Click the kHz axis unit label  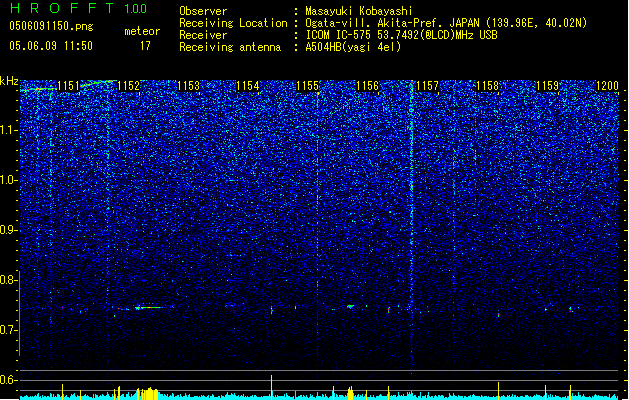tap(9, 81)
